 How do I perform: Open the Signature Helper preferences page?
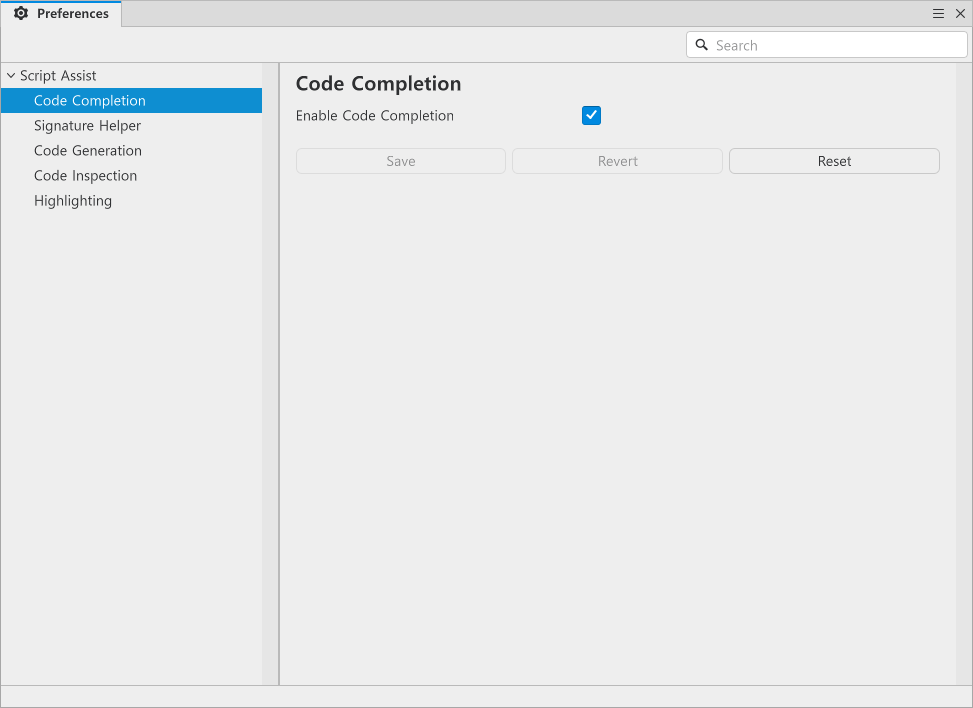click(x=87, y=126)
